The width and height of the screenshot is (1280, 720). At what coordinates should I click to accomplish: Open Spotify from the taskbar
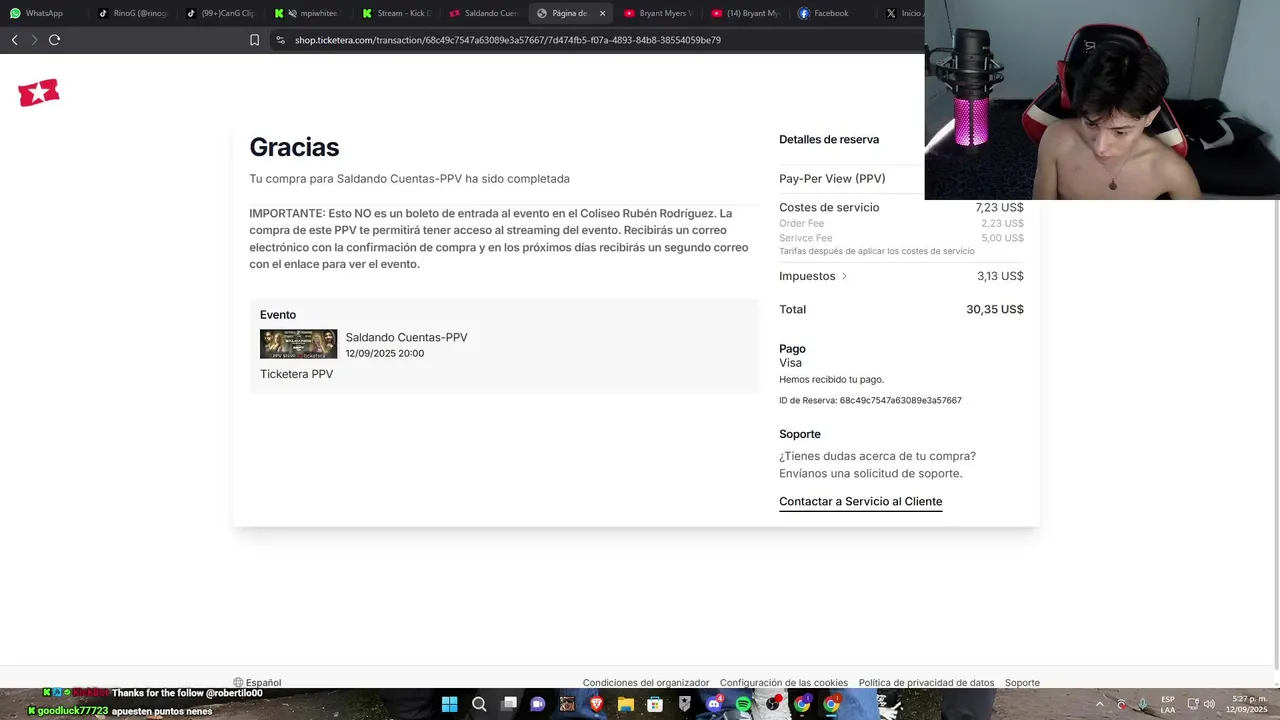pos(743,704)
